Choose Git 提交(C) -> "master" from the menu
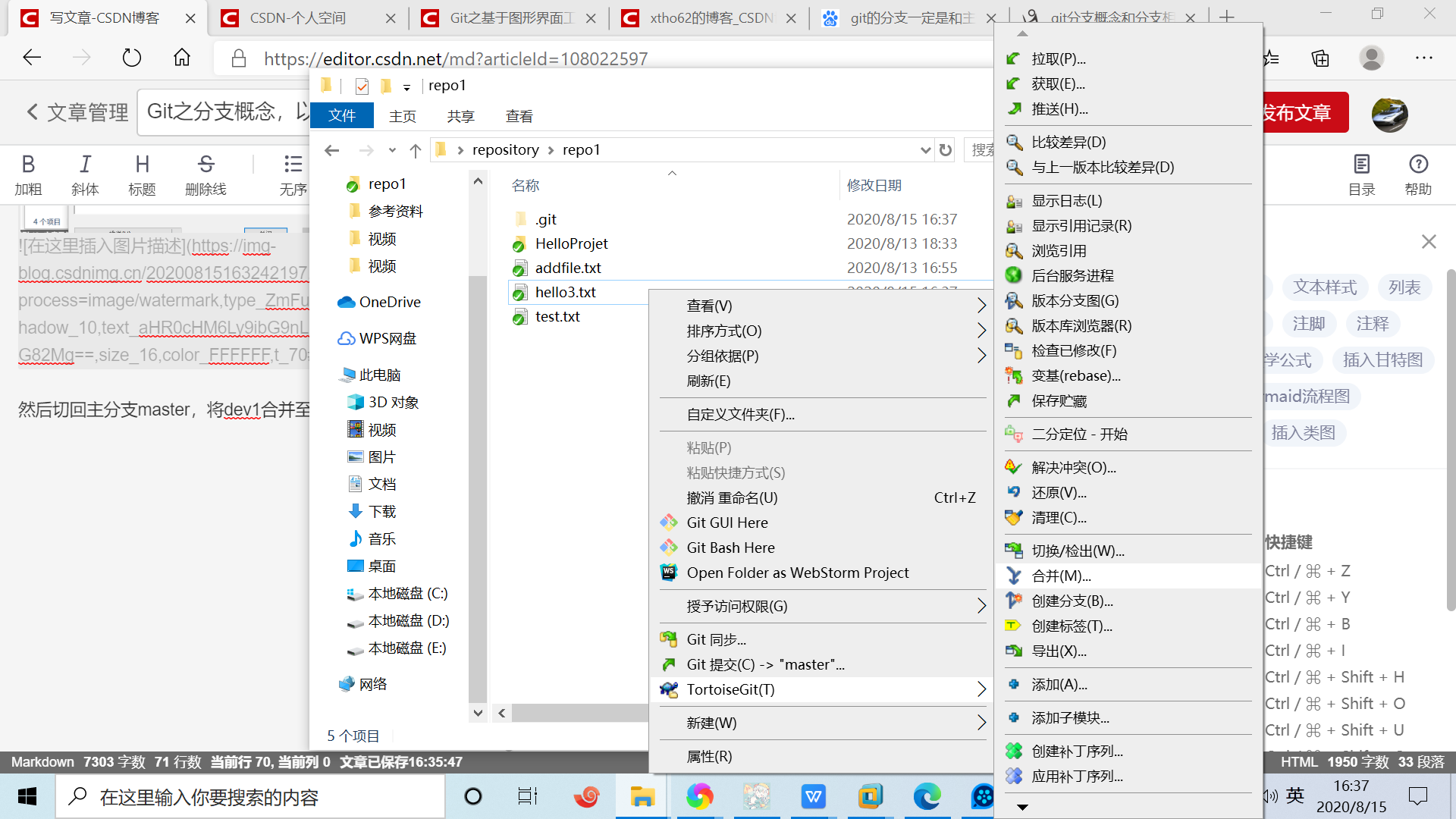 pyautogui.click(x=763, y=664)
